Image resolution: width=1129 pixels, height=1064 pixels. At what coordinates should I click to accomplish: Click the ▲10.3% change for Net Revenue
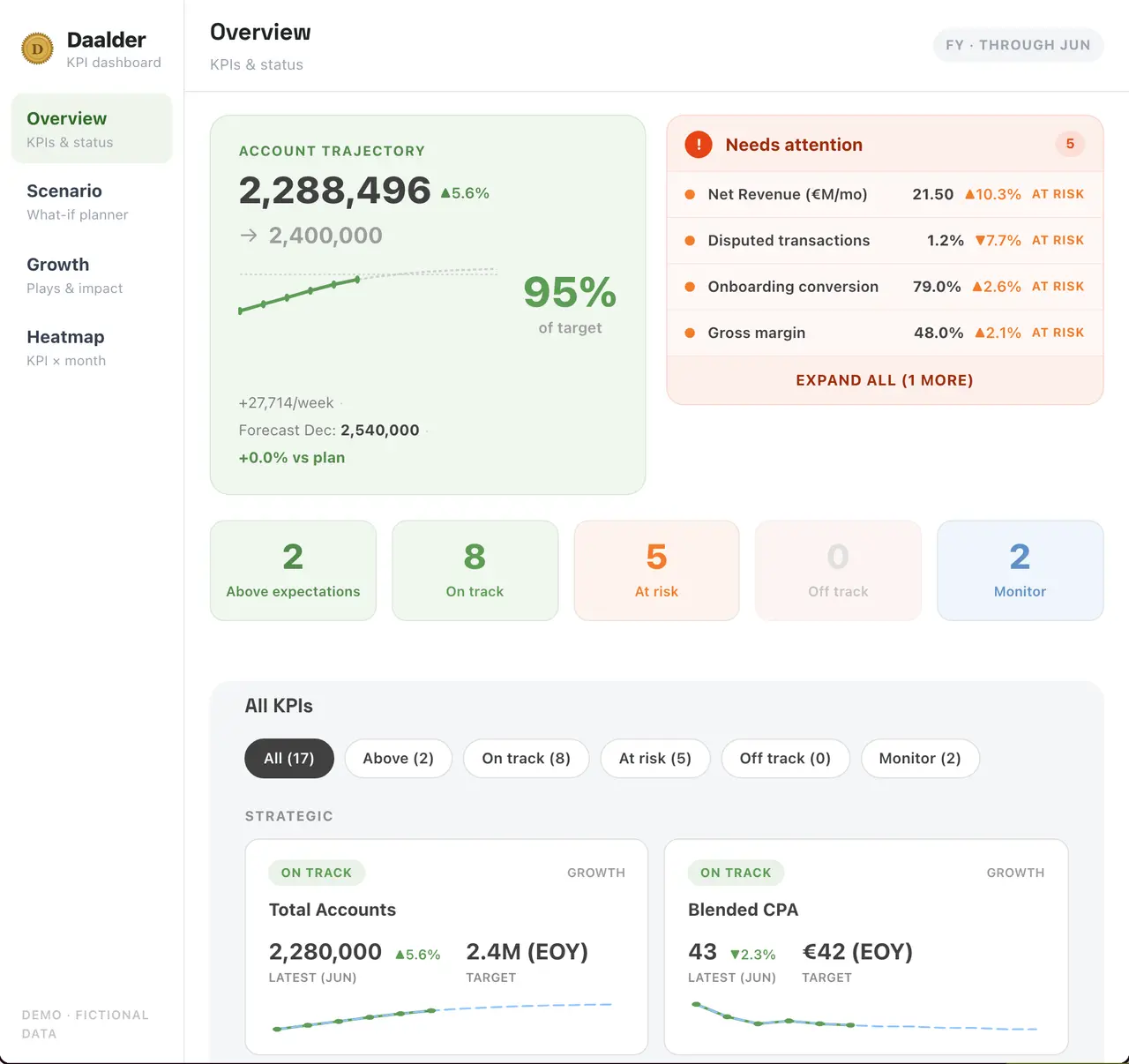click(993, 194)
